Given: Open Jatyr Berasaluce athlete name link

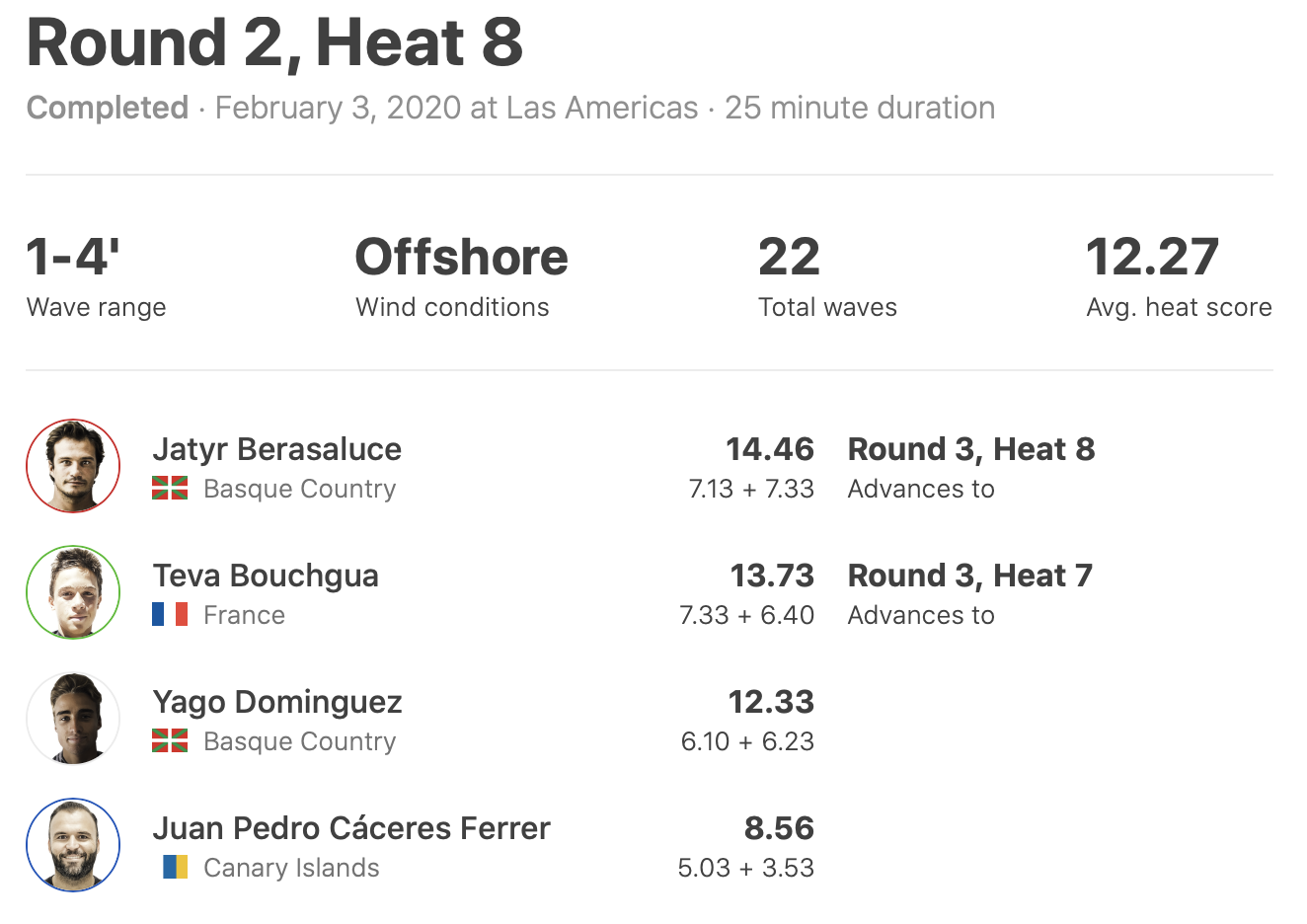Looking at the screenshot, I should (277, 449).
